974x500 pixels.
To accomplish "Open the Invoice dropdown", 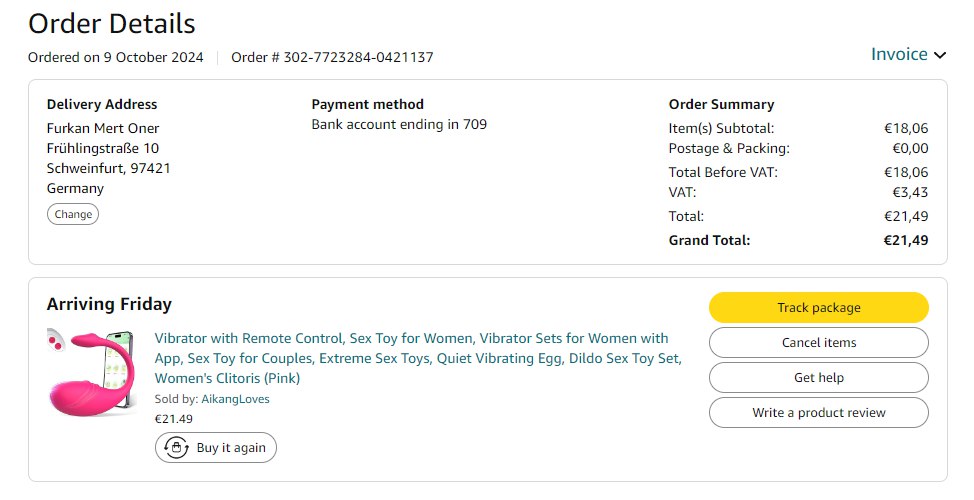I will click(899, 54).
